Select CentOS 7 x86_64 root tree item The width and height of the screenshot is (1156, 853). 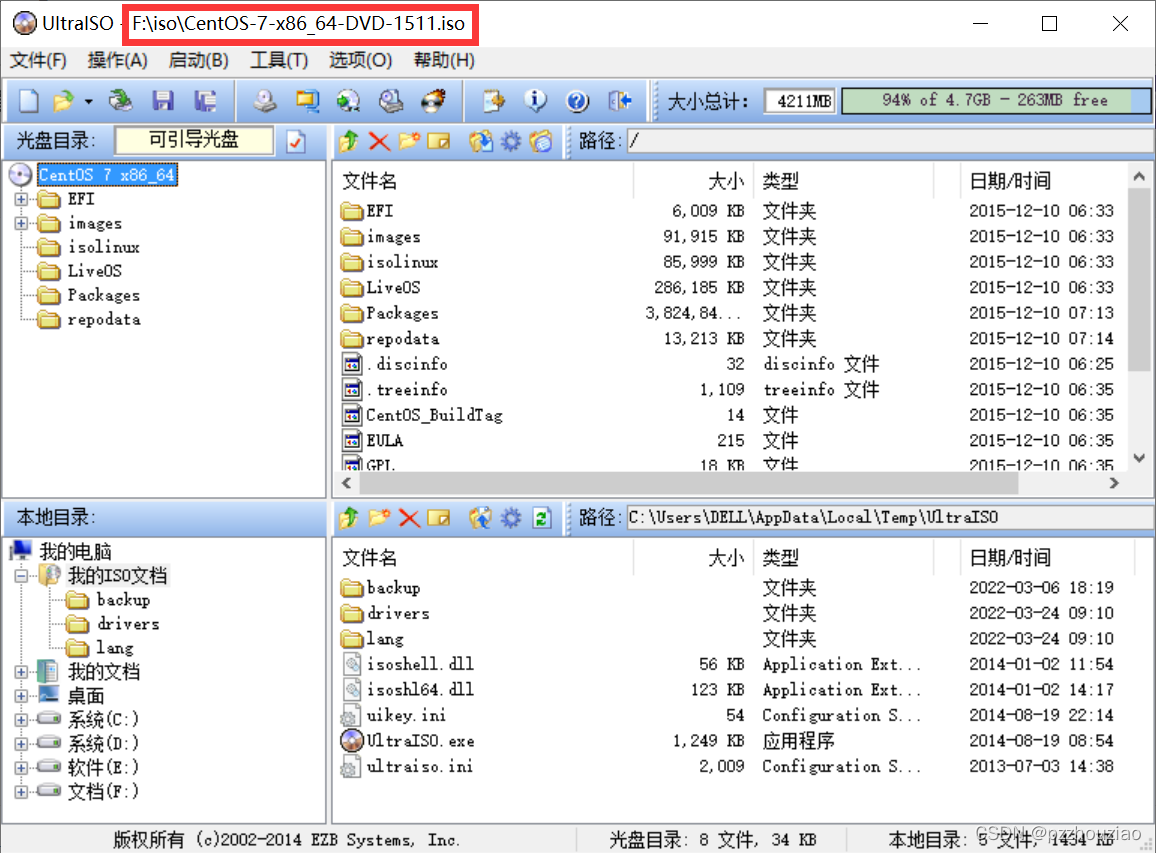tap(107, 175)
